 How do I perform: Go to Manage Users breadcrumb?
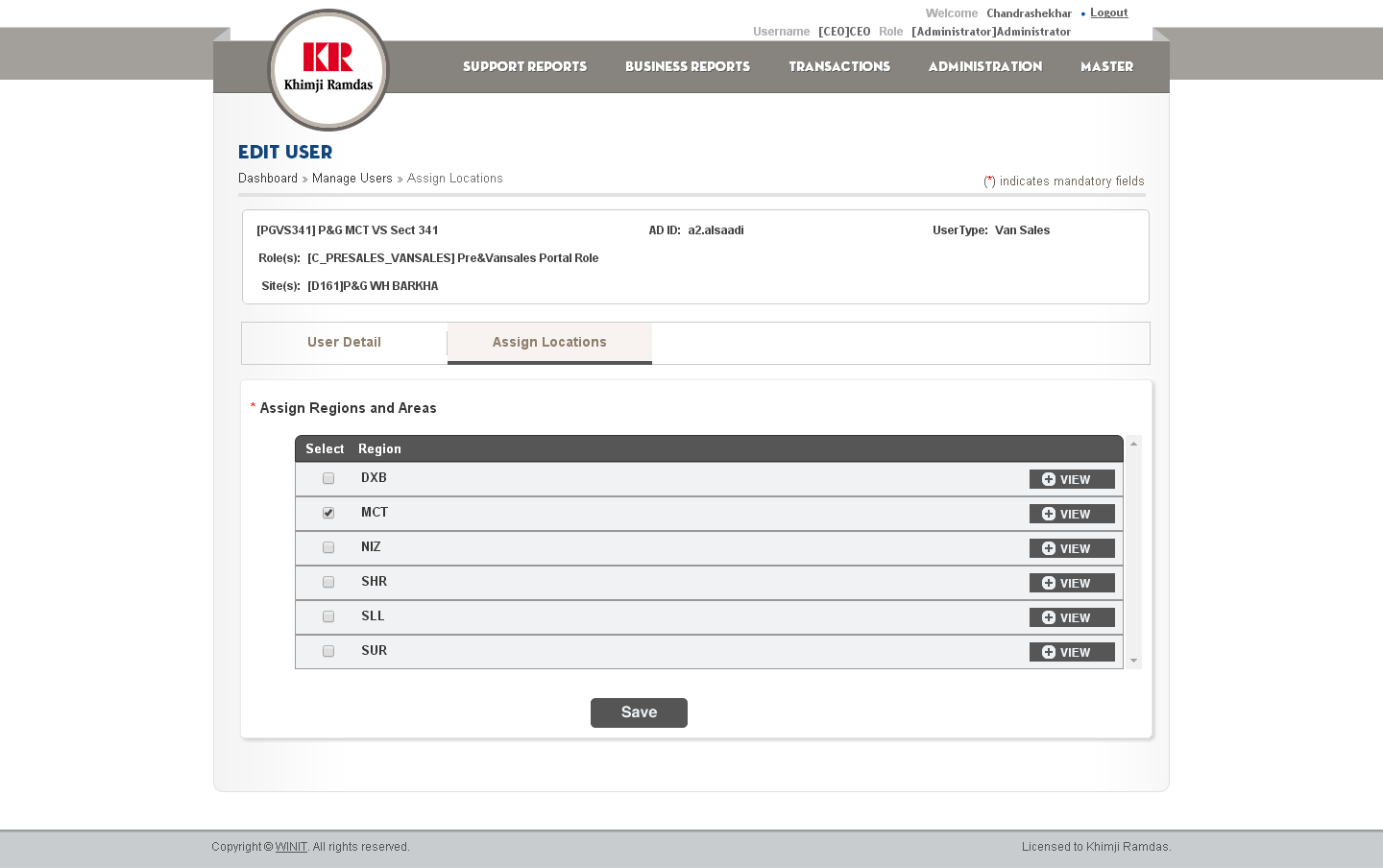point(352,179)
